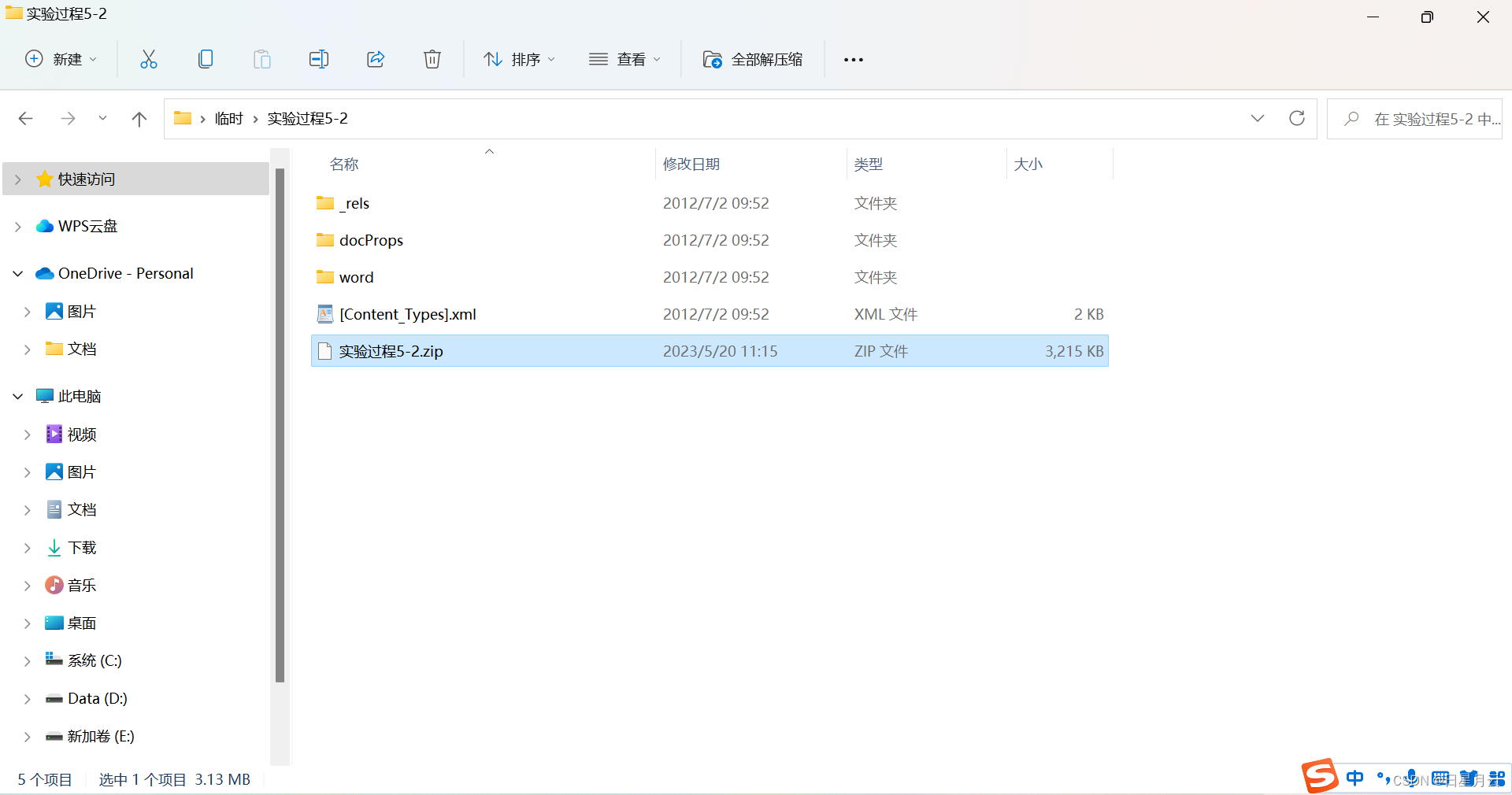The width and height of the screenshot is (1512, 795).
Task: Click the [Content_Types].xml file icon
Action: click(325, 314)
